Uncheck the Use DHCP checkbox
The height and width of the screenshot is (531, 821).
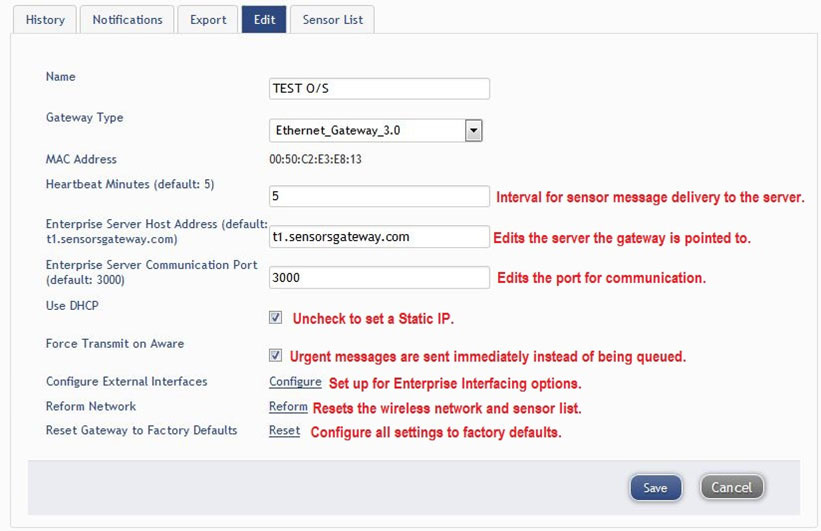coord(275,317)
